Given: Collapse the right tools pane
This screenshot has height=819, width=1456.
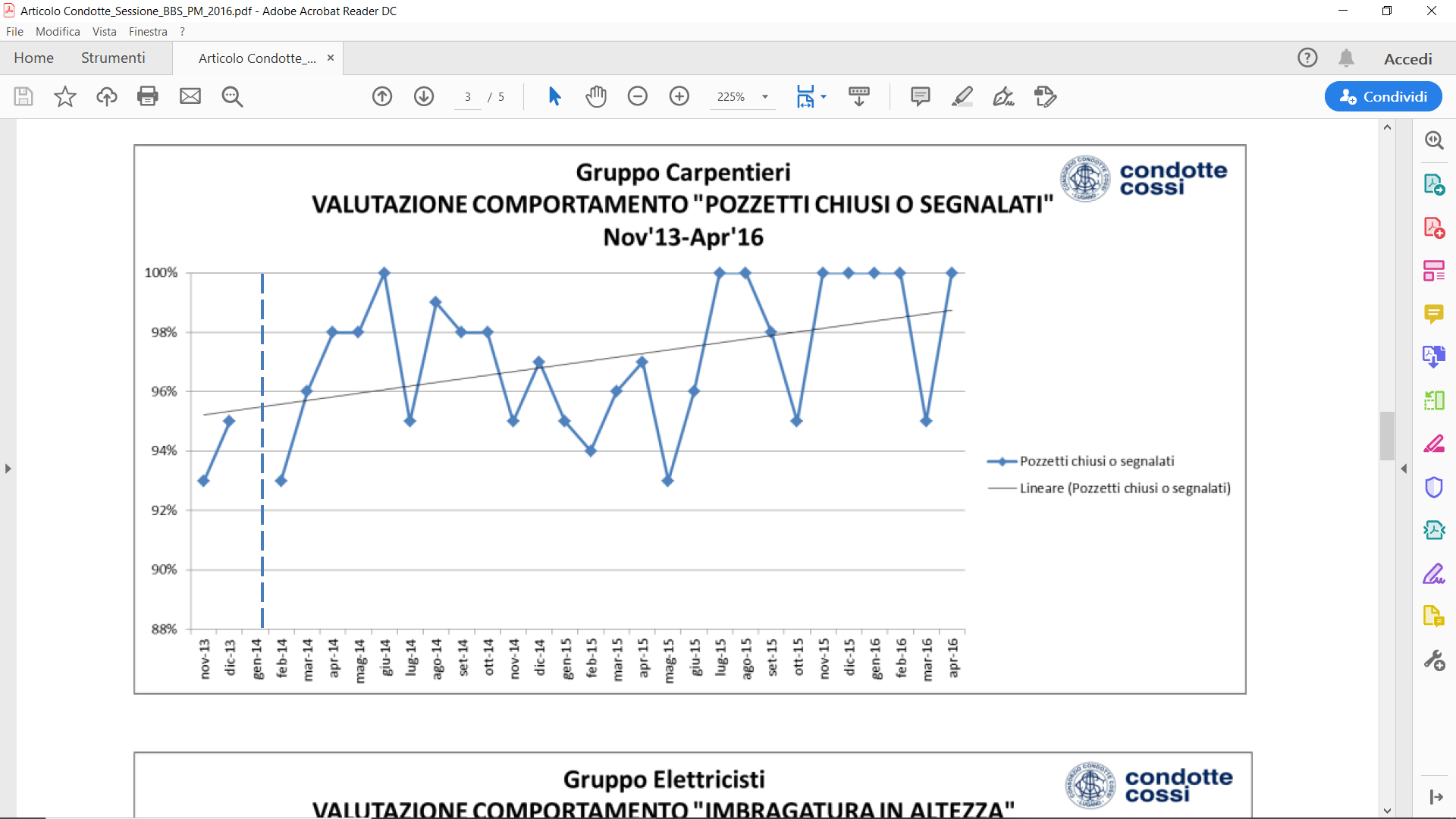Looking at the screenshot, I should click(x=1404, y=469).
